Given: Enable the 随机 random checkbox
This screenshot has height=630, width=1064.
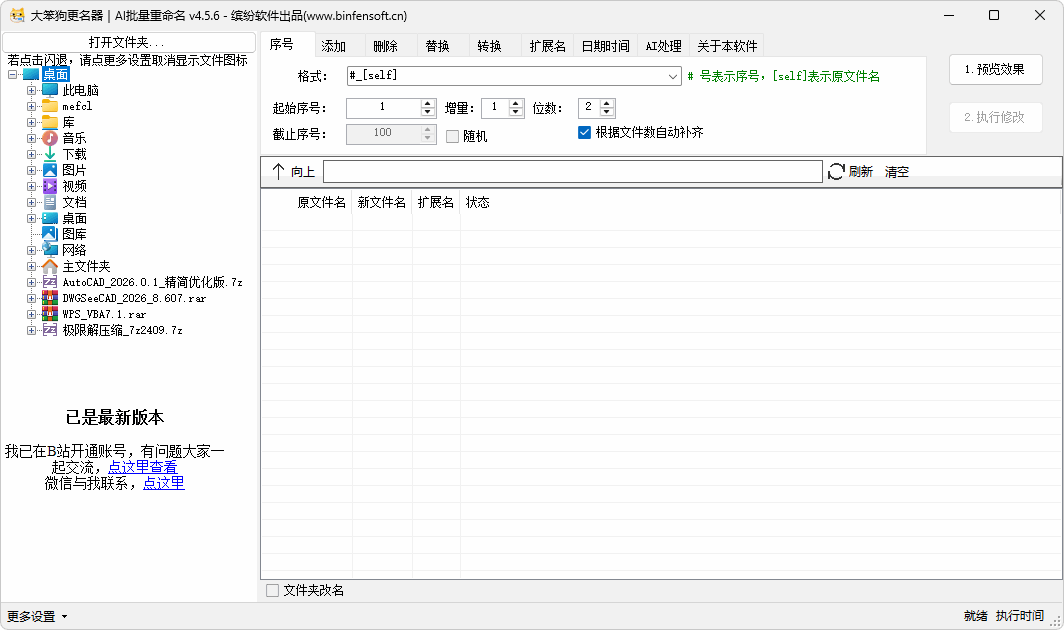Looking at the screenshot, I should (x=453, y=136).
